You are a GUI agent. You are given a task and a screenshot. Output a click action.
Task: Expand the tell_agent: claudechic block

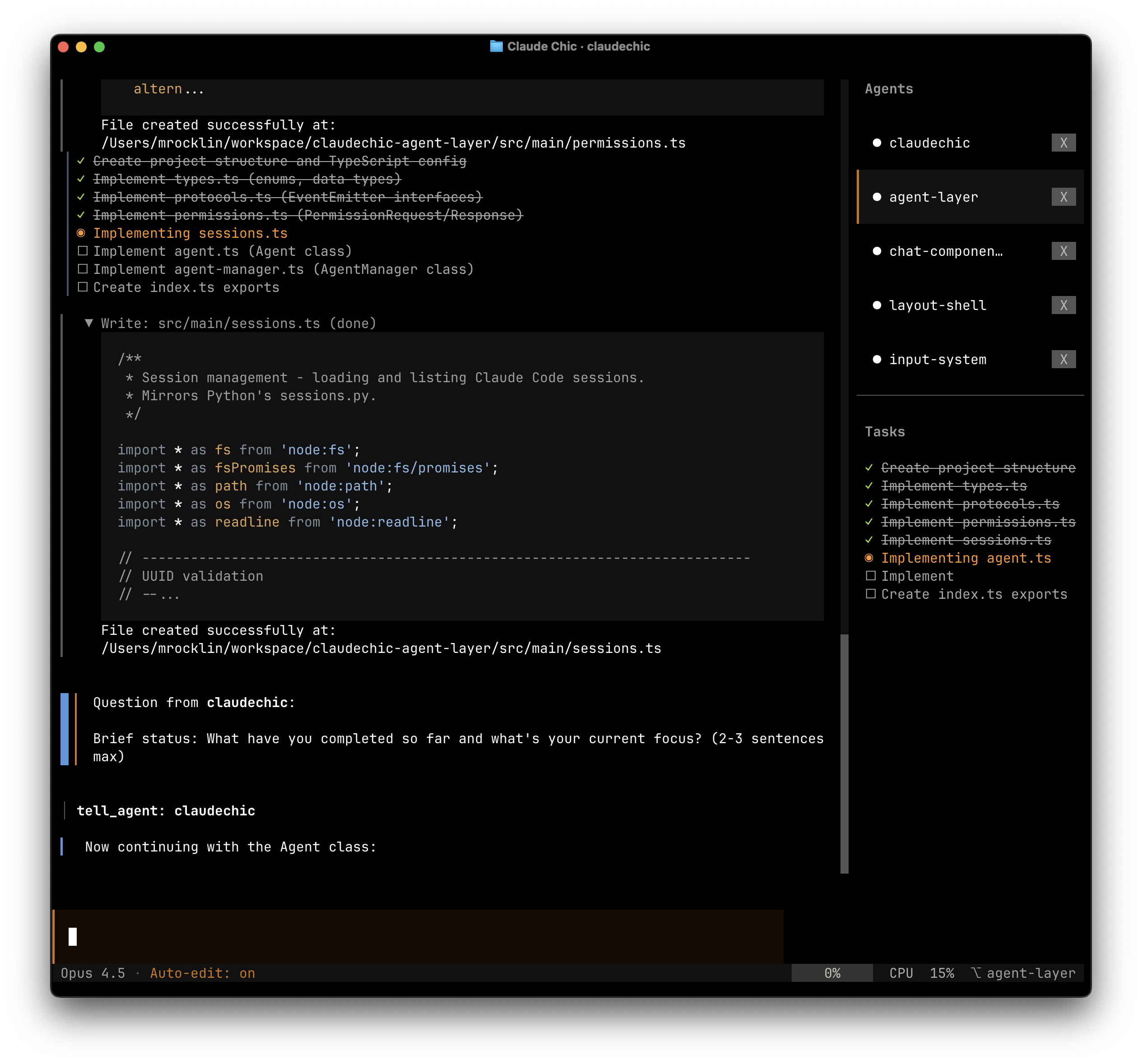[x=166, y=811]
